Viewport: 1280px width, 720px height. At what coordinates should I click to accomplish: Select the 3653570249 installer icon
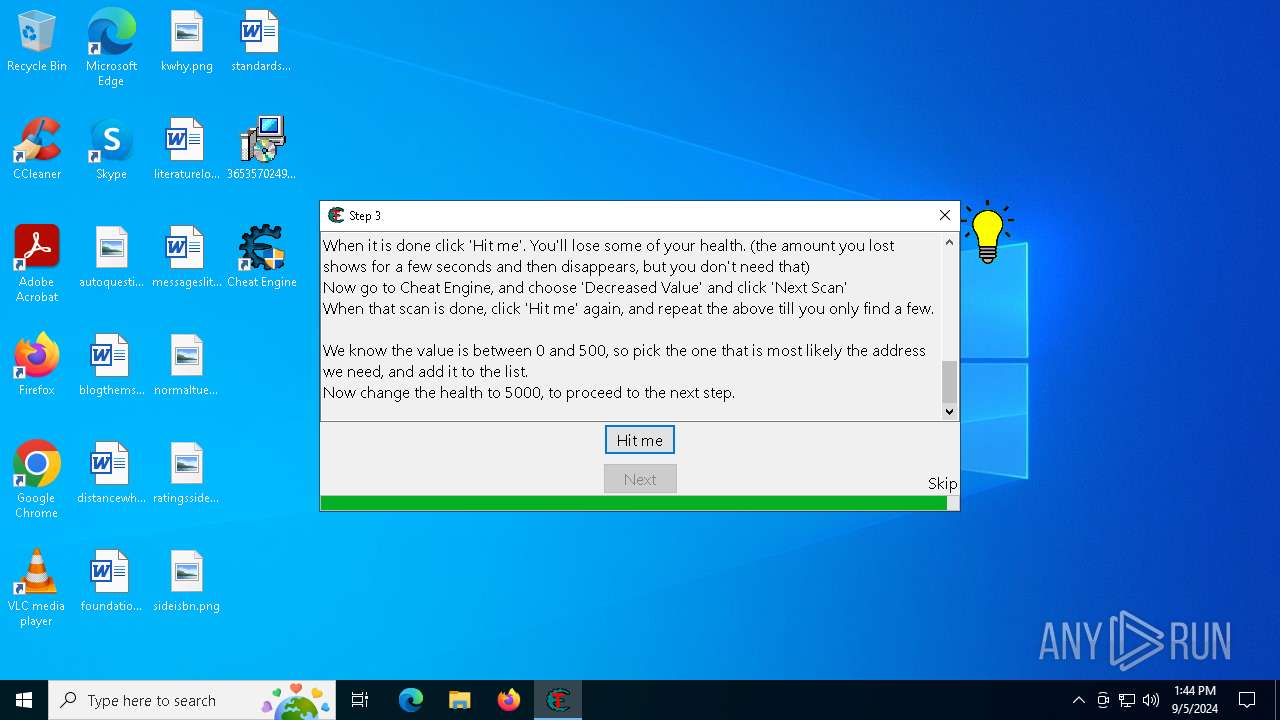[261, 149]
